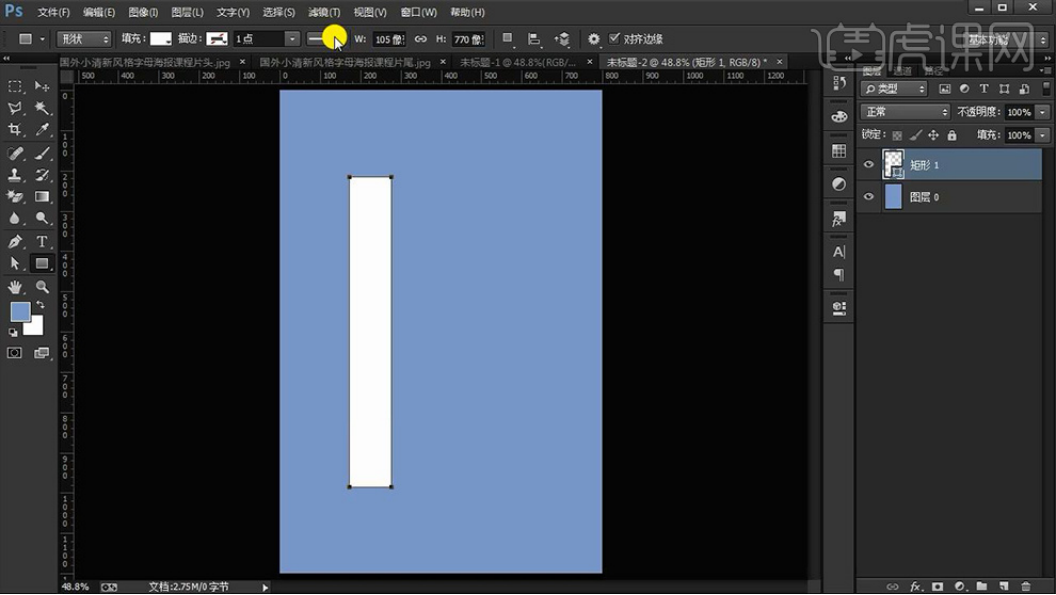Select the Dodge tool
This screenshot has width=1056, height=595.
click(42, 218)
